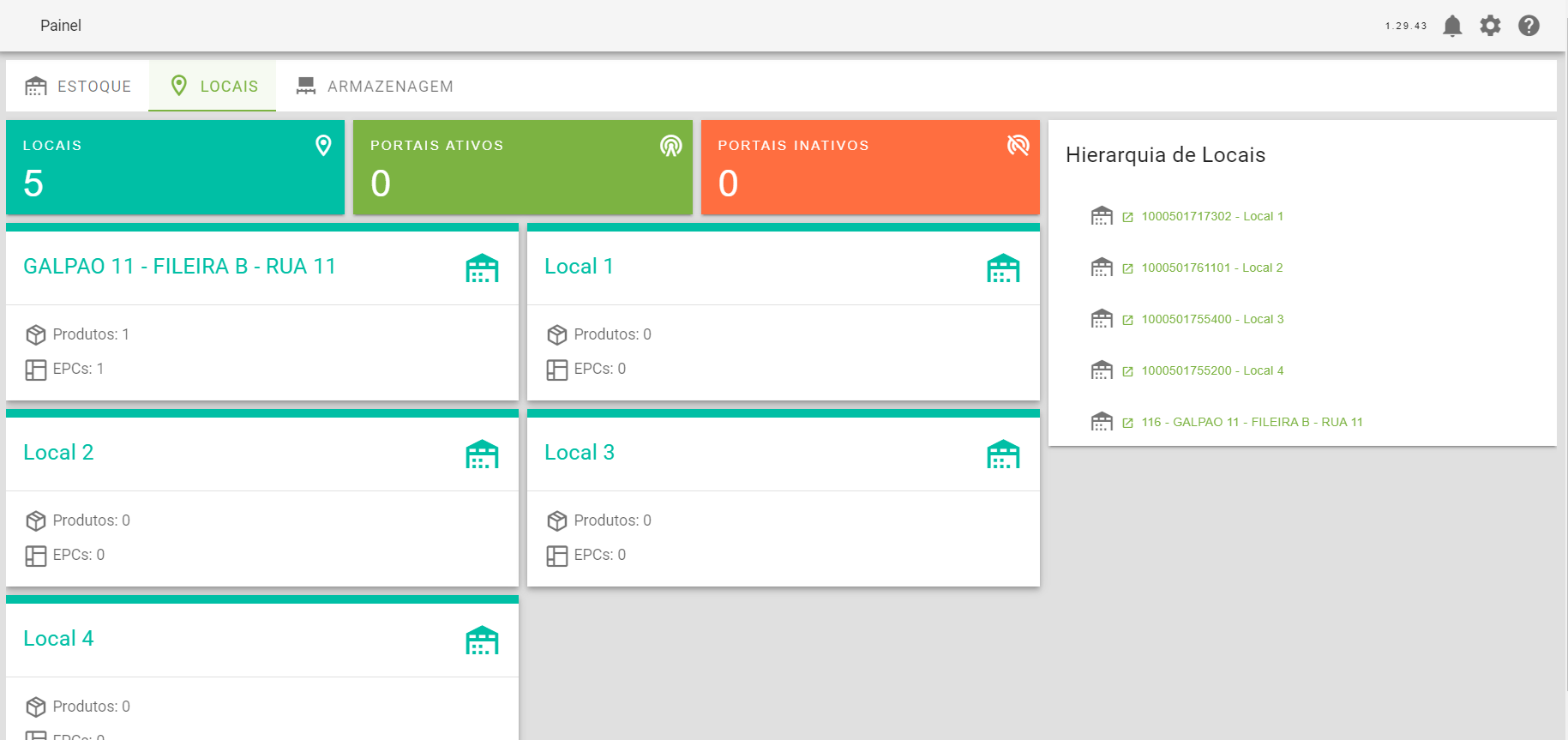Click warehouse icon next to 116 - GALPAO 11

pyautogui.click(x=1102, y=422)
